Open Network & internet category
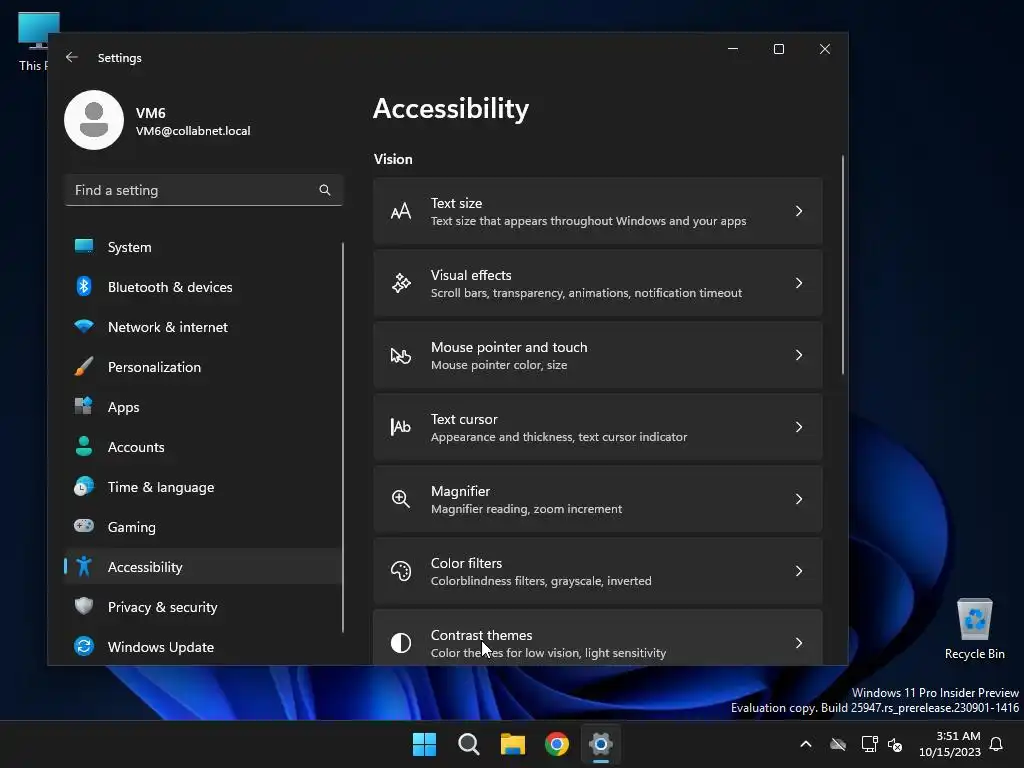The width and height of the screenshot is (1024, 768). (x=203, y=327)
